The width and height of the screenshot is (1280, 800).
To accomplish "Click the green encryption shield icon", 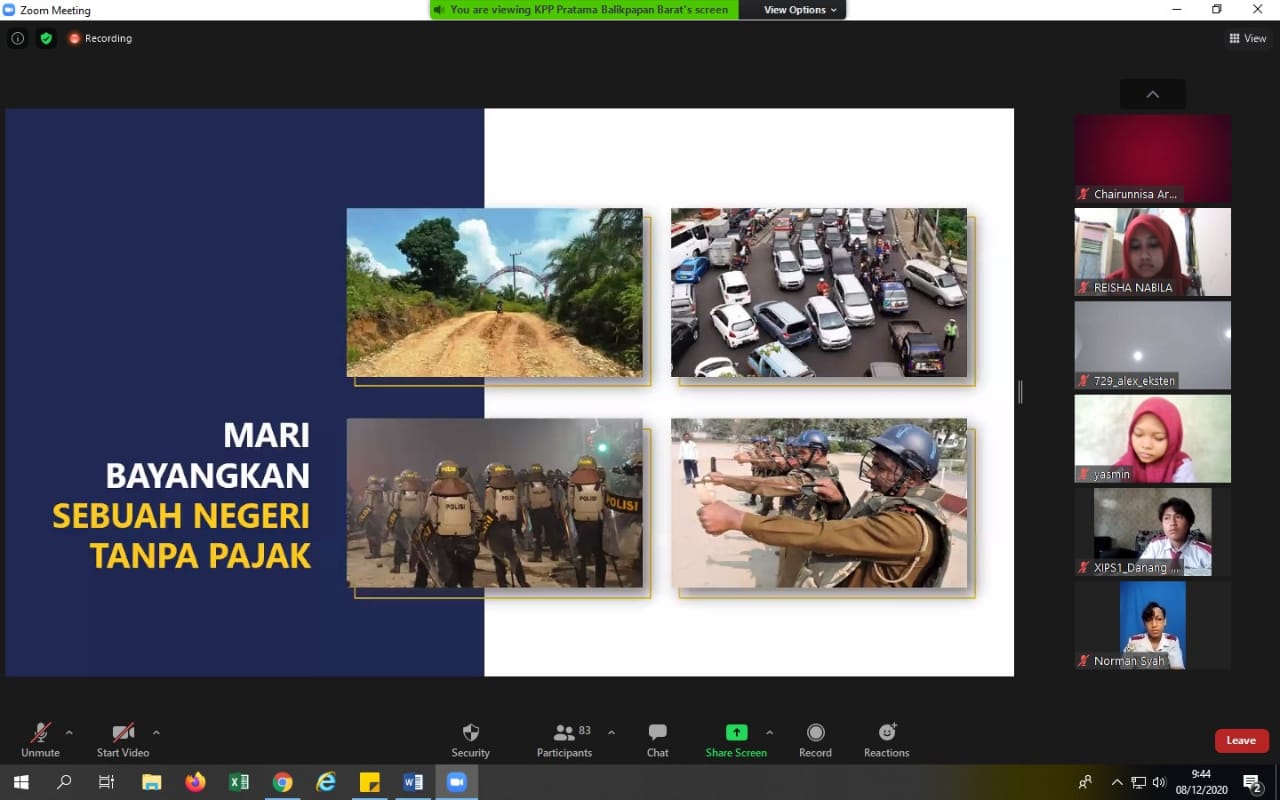I will click(x=46, y=38).
